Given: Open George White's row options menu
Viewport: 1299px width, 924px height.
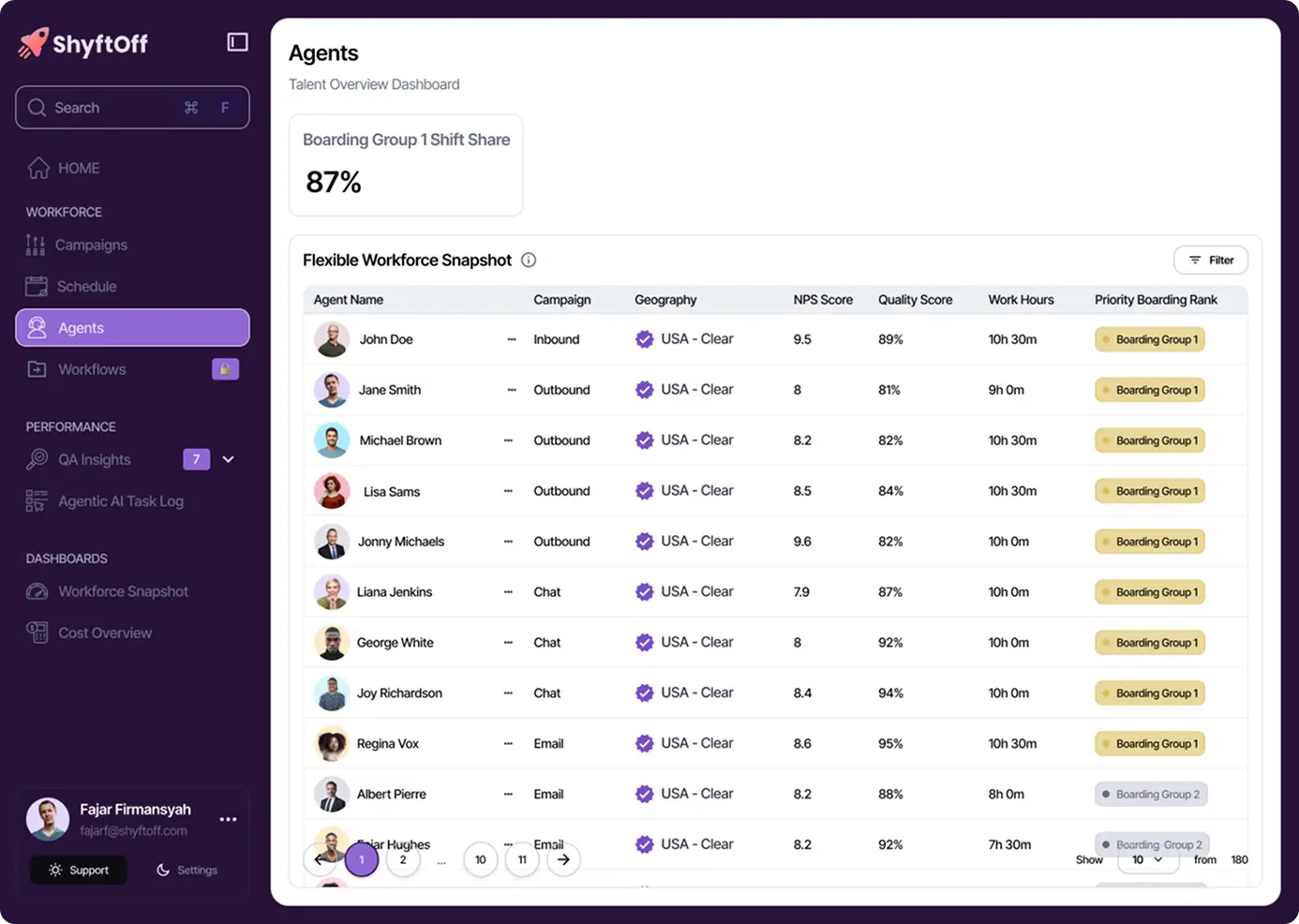Looking at the screenshot, I should pyautogui.click(x=508, y=643).
